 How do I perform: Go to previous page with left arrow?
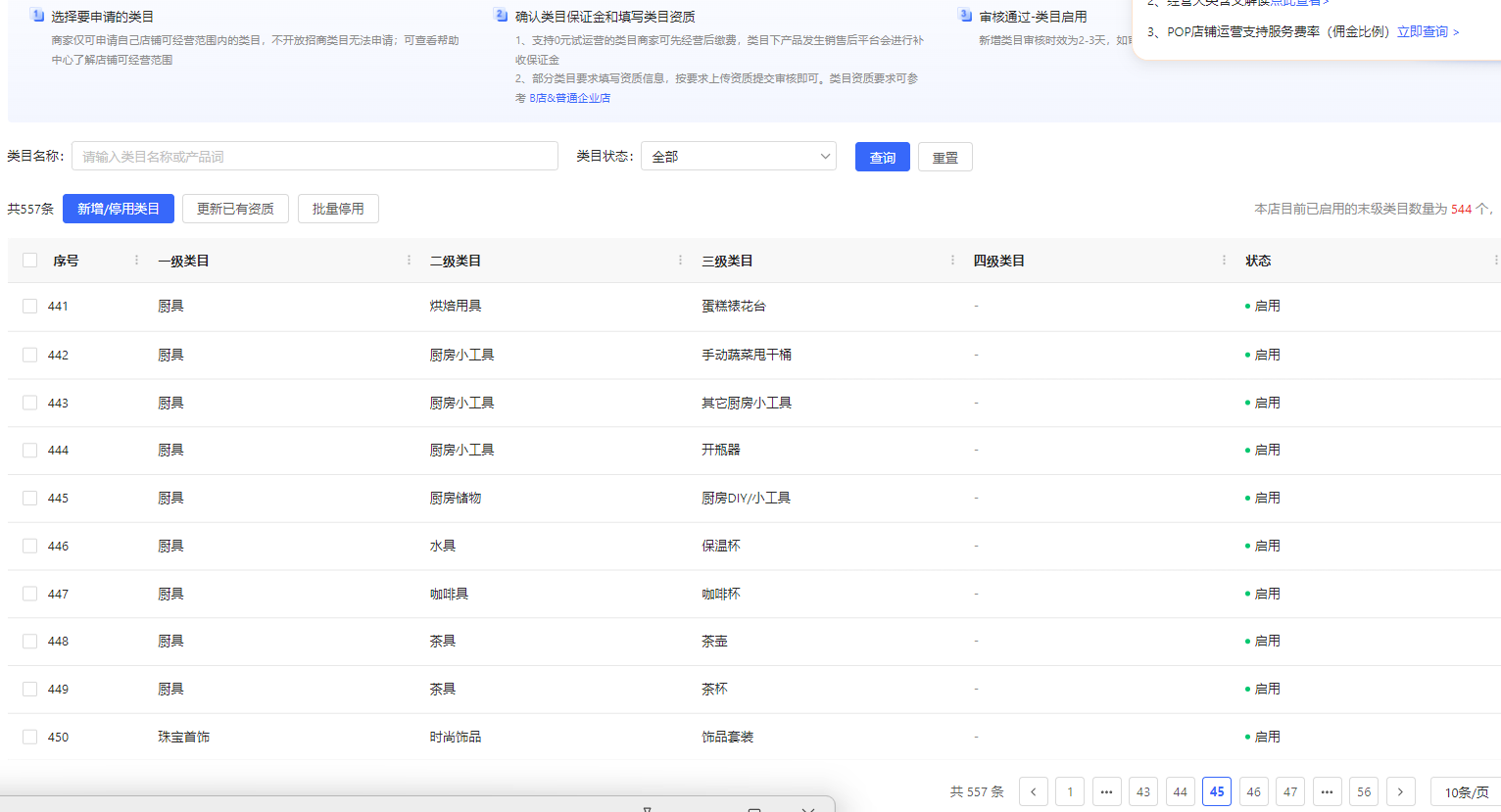[x=1033, y=791]
